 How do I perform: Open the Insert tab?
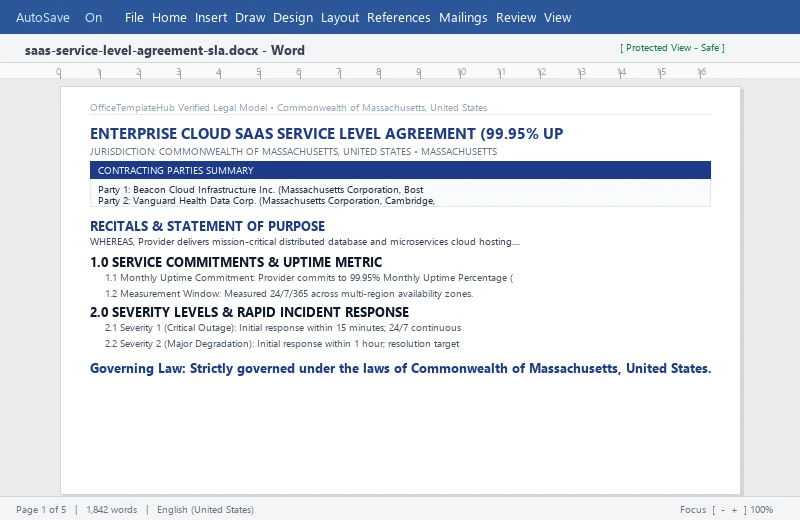(211, 17)
